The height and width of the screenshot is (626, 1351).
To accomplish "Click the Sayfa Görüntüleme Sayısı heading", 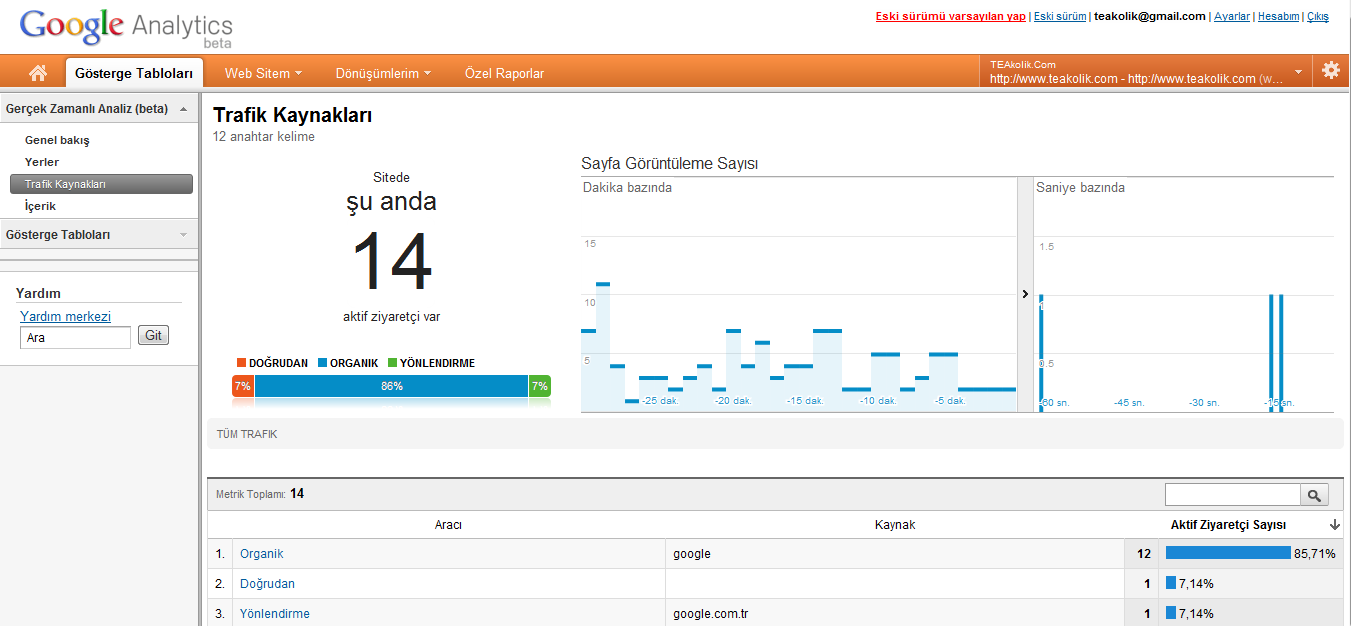I will pyautogui.click(x=669, y=164).
